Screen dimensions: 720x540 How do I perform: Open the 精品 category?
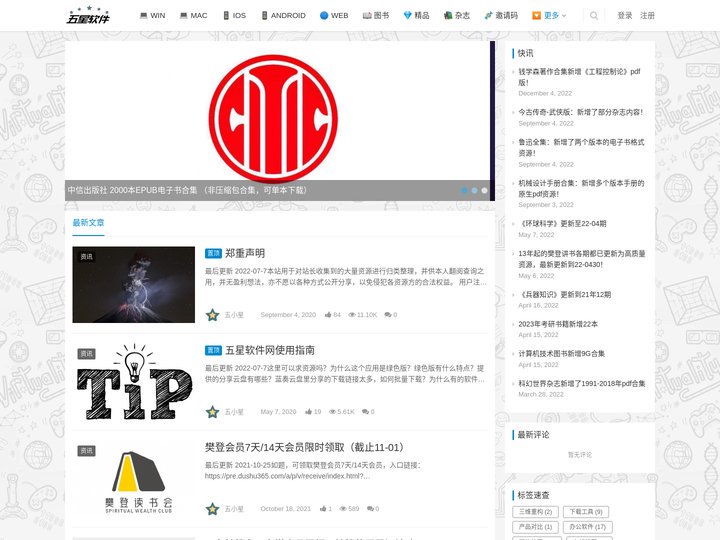(x=416, y=16)
